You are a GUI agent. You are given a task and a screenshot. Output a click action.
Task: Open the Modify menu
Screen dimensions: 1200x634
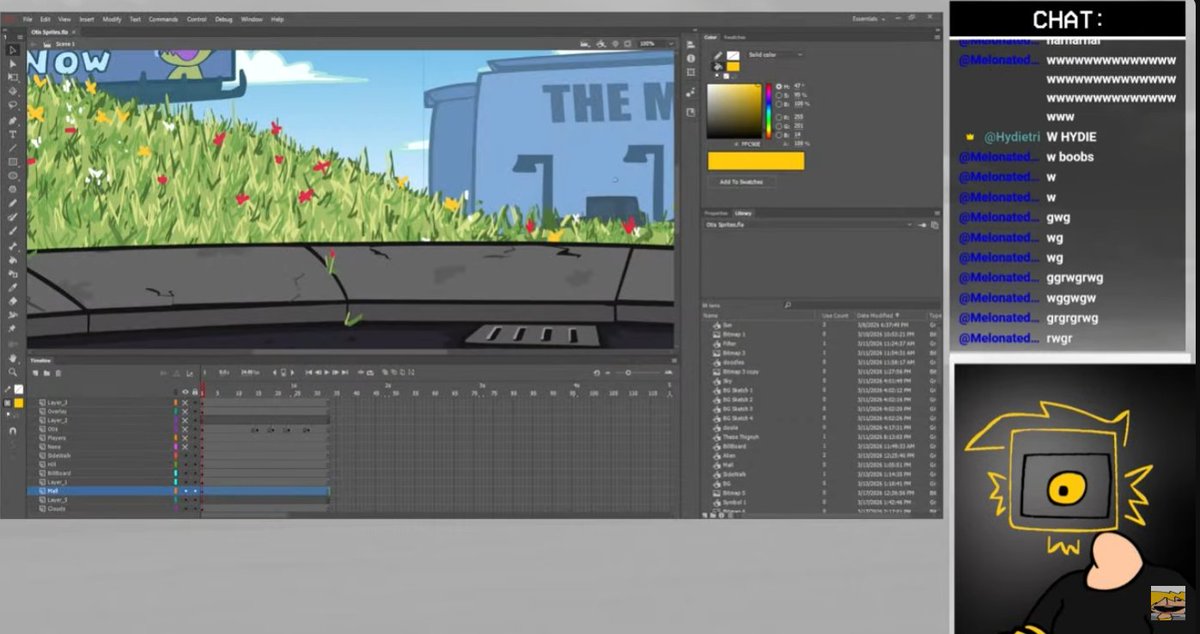click(112, 19)
